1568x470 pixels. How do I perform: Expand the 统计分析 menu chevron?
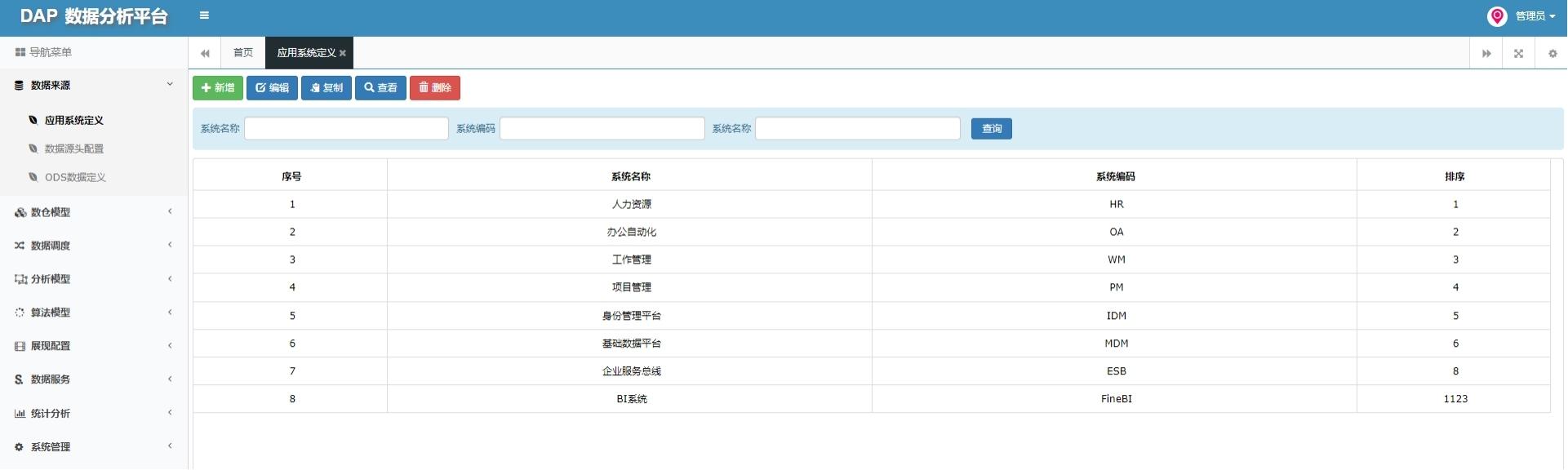[170, 413]
